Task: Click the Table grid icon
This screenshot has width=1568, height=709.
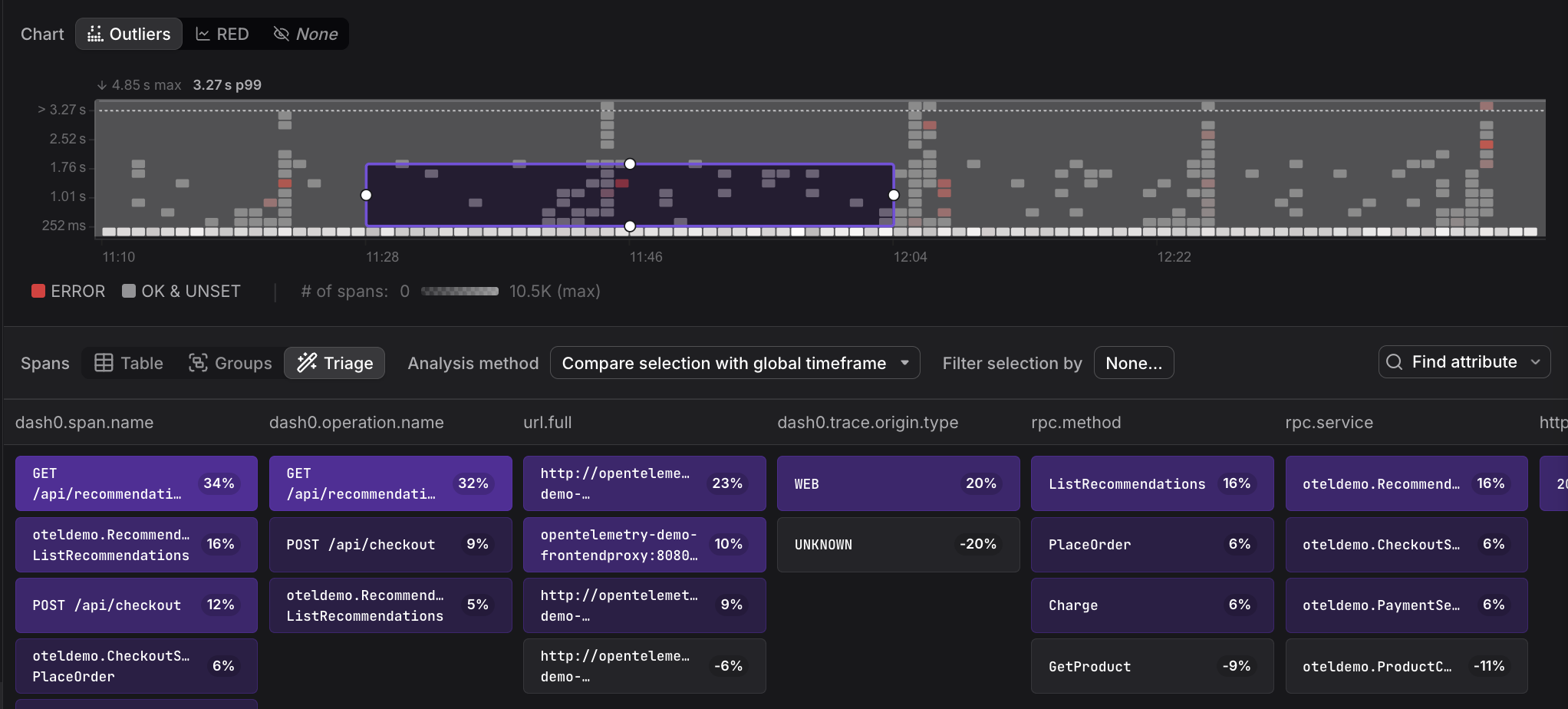Action: [104, 363]
